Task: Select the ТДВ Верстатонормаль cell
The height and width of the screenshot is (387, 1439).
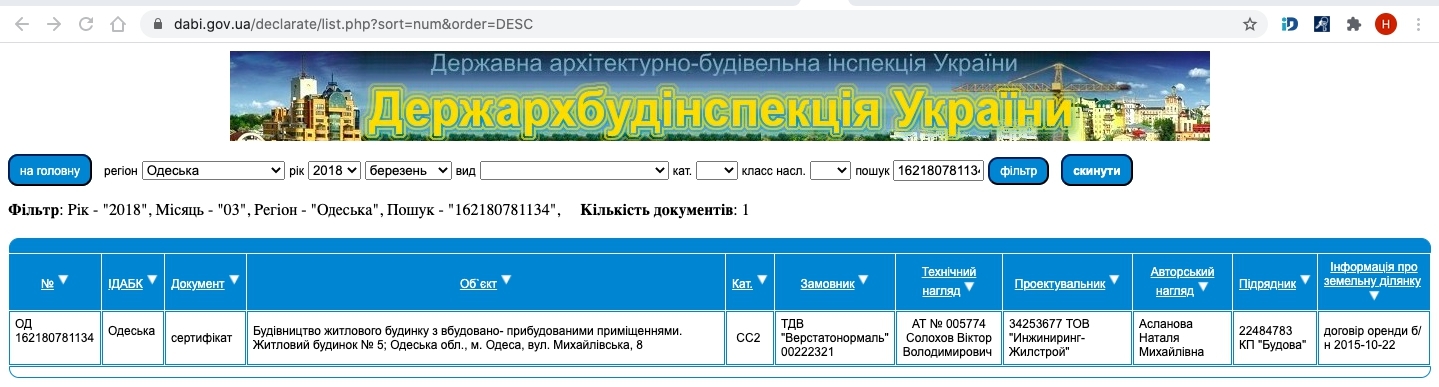Action: tap(835, 338)
